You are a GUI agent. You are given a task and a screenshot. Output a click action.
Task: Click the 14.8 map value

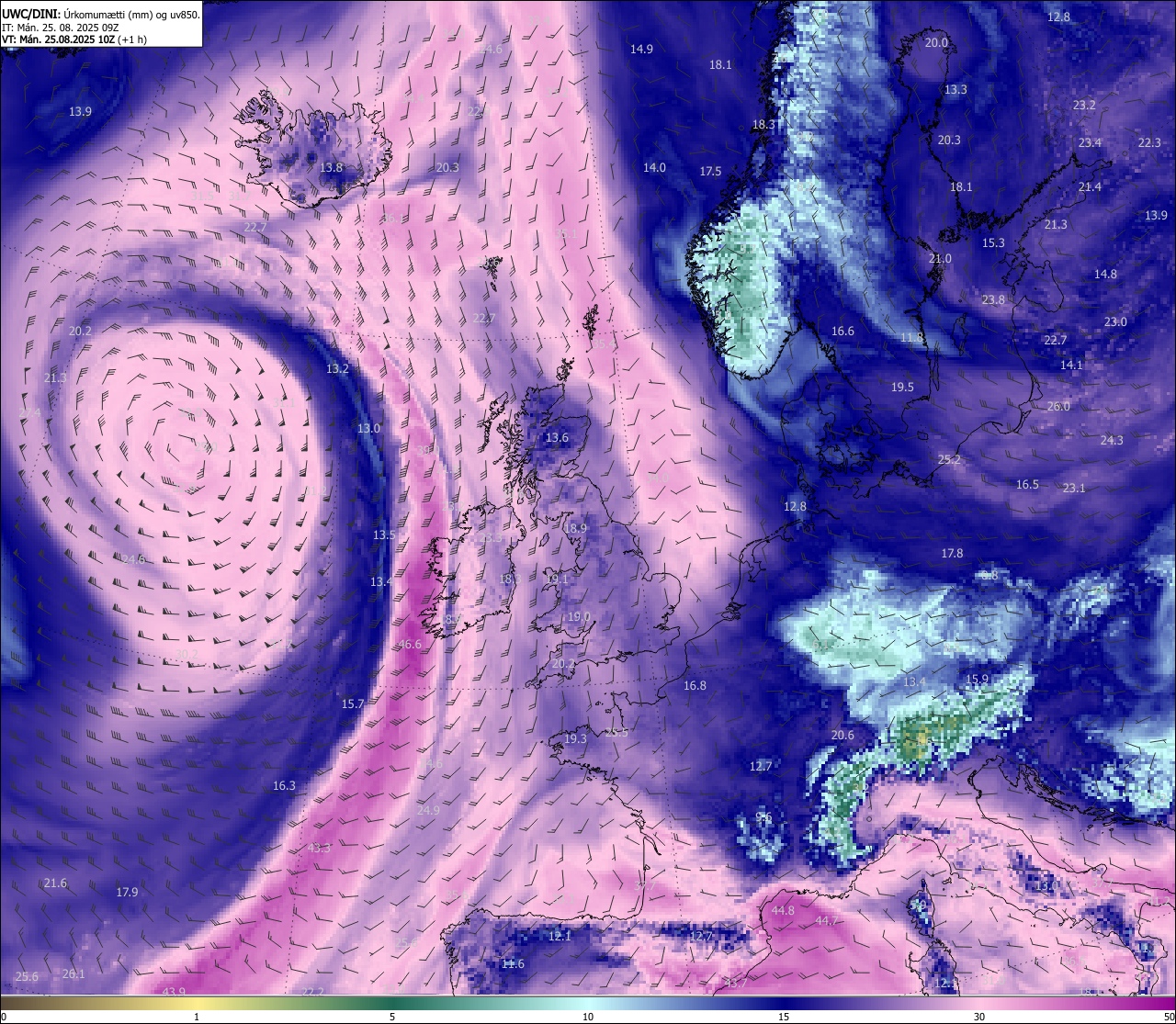click(1105, 275)
